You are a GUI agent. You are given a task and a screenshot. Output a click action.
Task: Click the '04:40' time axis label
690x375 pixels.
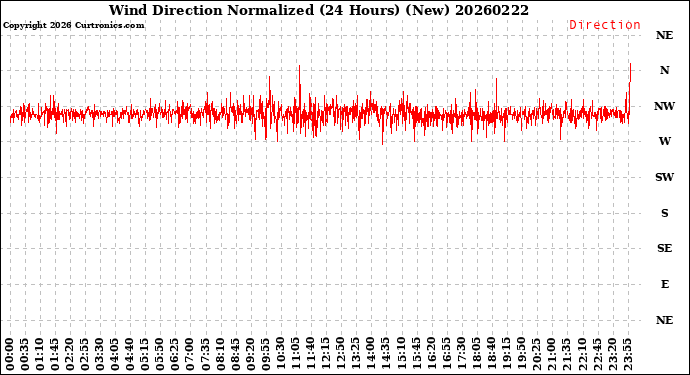pos(130,354)
